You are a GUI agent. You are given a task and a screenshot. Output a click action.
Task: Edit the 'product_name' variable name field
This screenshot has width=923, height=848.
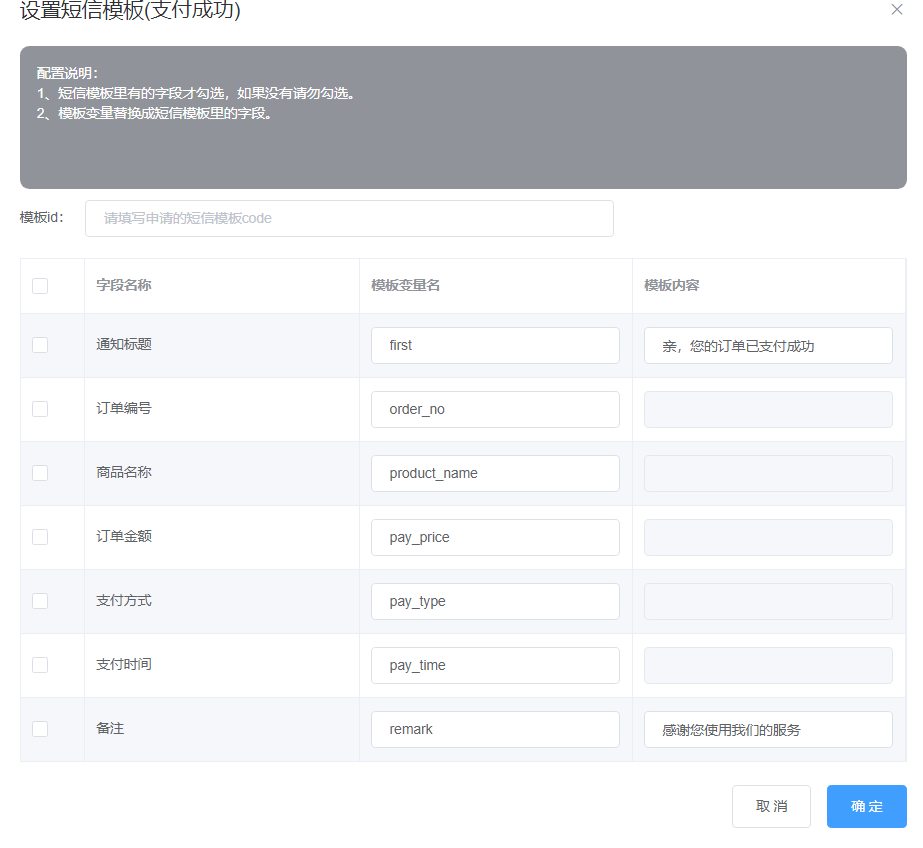click(495, 473)
